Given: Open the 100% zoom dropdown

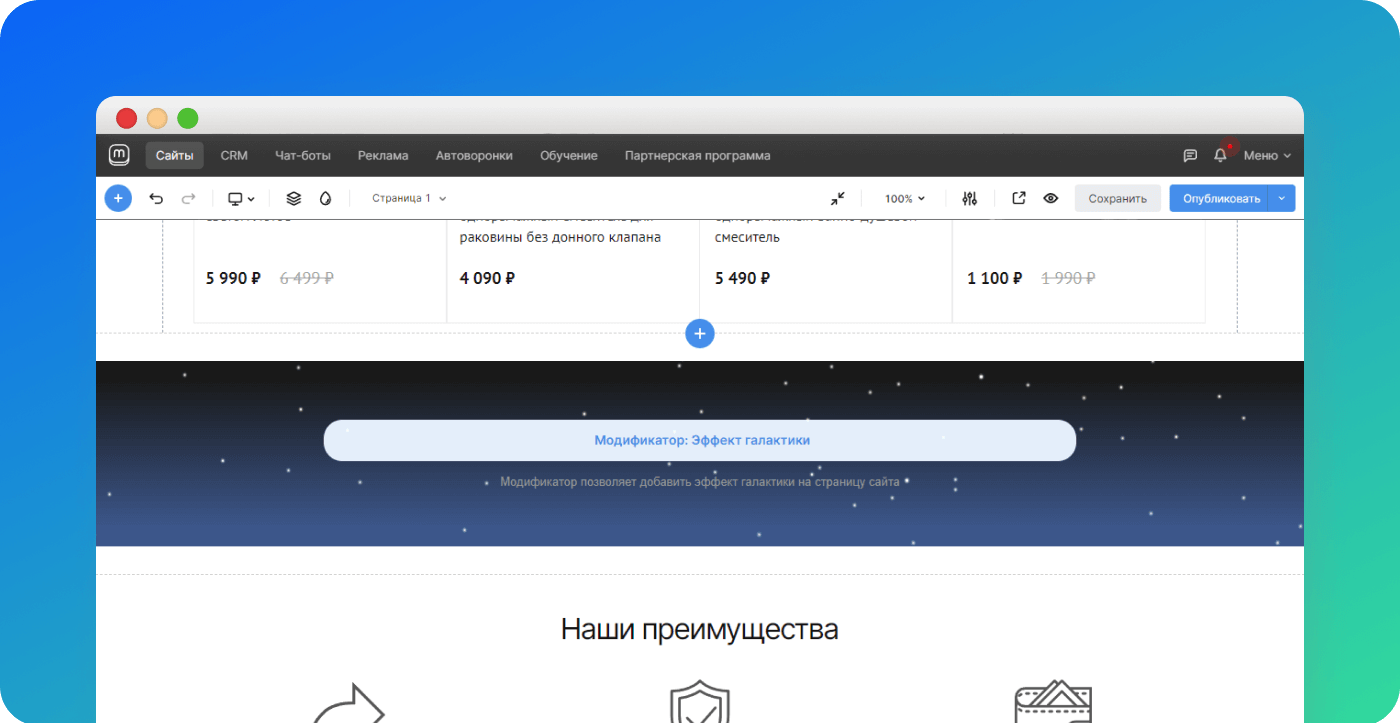Looking at the screenshot, I should pos(905,198).
